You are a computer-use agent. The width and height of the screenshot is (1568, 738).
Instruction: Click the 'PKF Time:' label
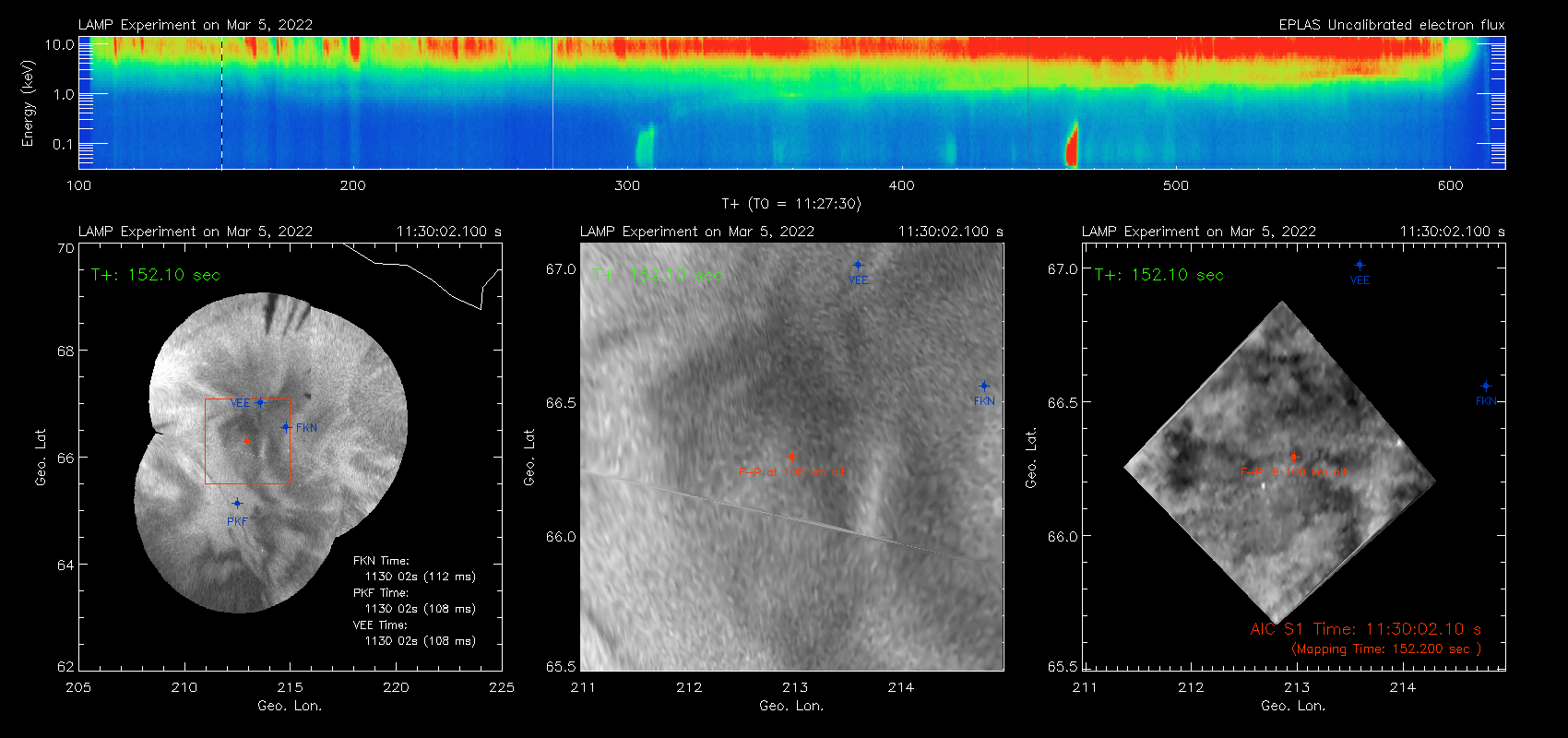pos(381,593)
